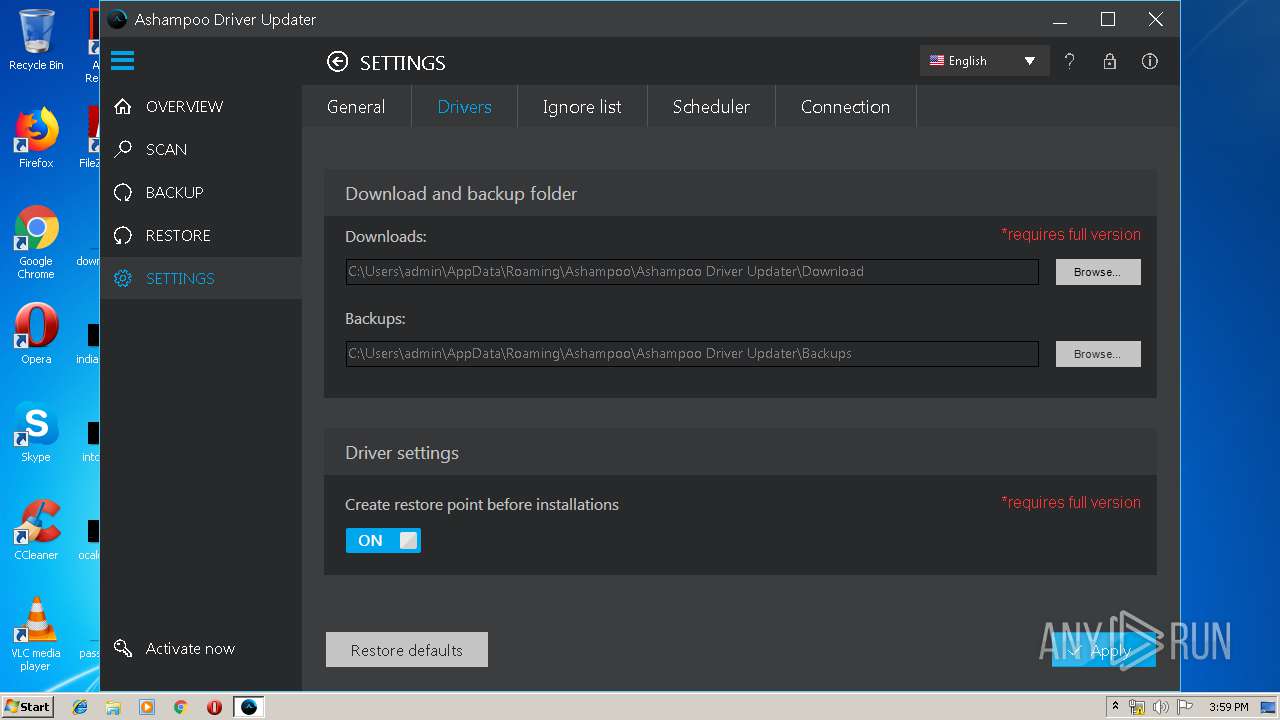Switch to the General tab
The height and width of the screenshot is (720, 1280).
(356, 107)
